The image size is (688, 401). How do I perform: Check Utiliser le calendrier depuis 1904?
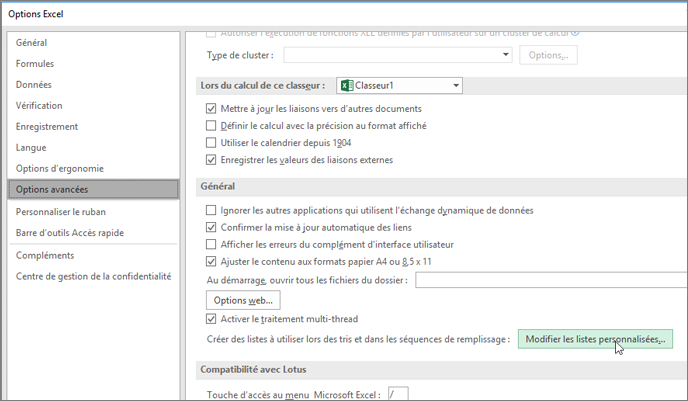pyautogui.click(x=211, y=143)
